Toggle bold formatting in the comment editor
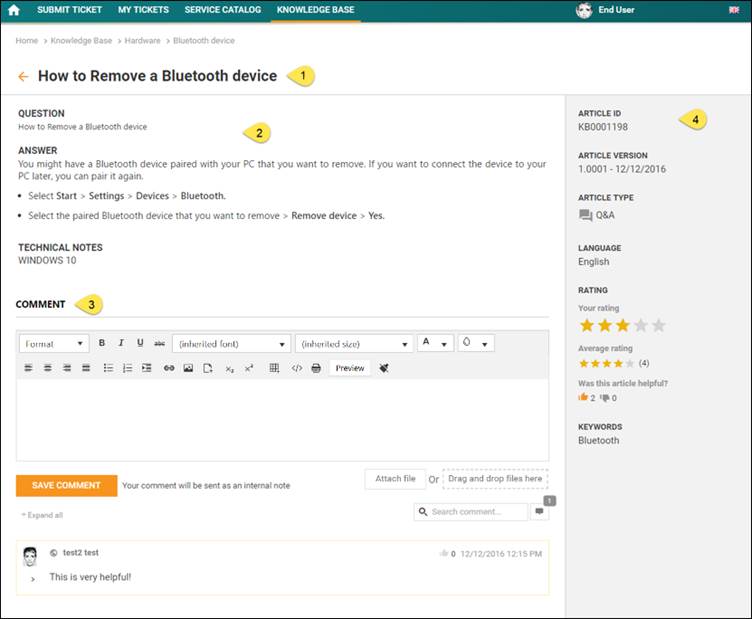The height and width of the screenshot is (619, 752). 102,343
